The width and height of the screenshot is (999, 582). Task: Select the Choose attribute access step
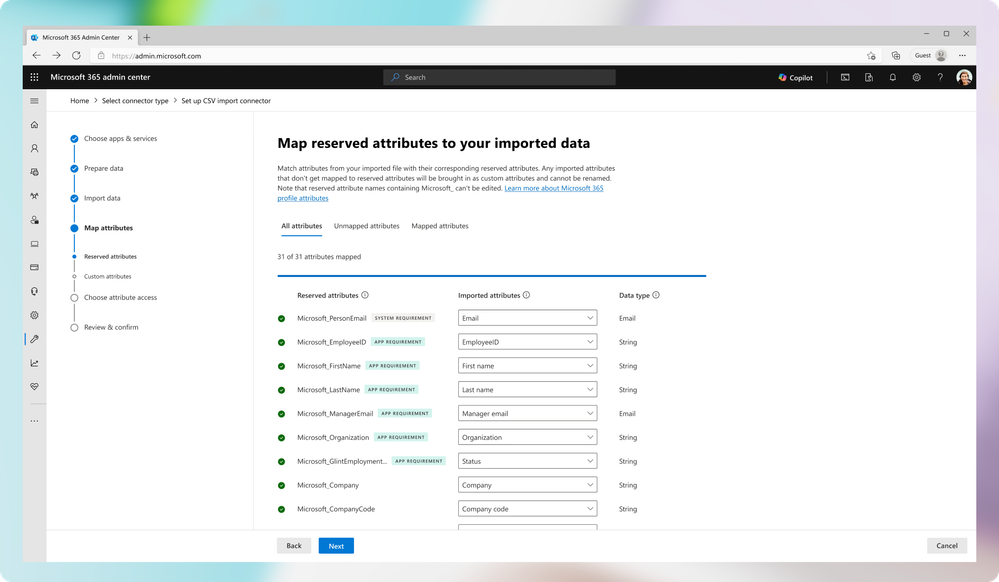[120, 297]
